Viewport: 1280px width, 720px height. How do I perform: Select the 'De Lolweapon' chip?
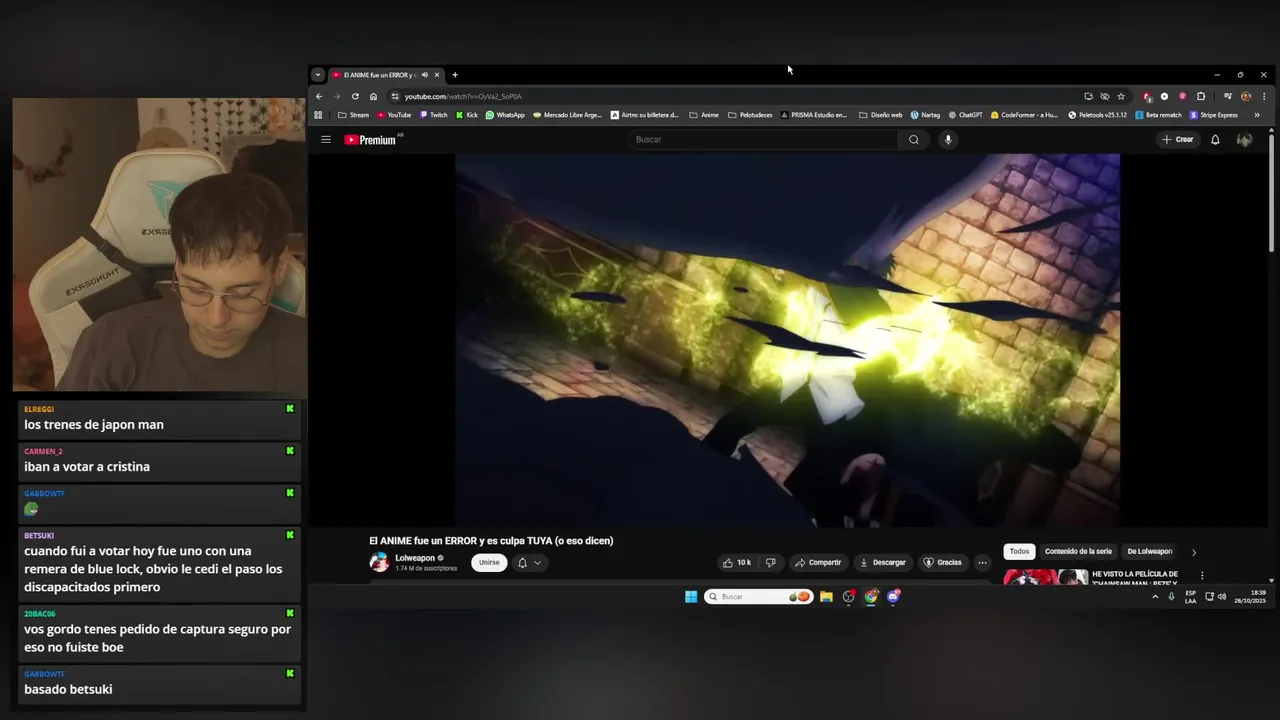tap(1150, 551)
